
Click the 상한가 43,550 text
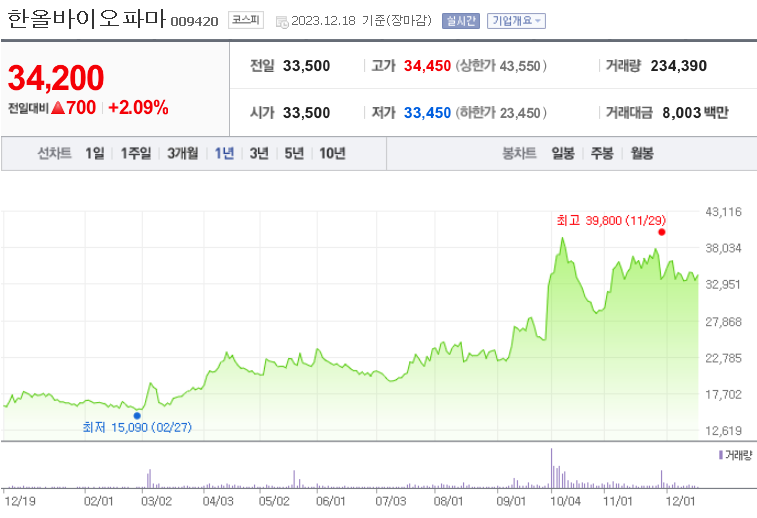point(501,66)
